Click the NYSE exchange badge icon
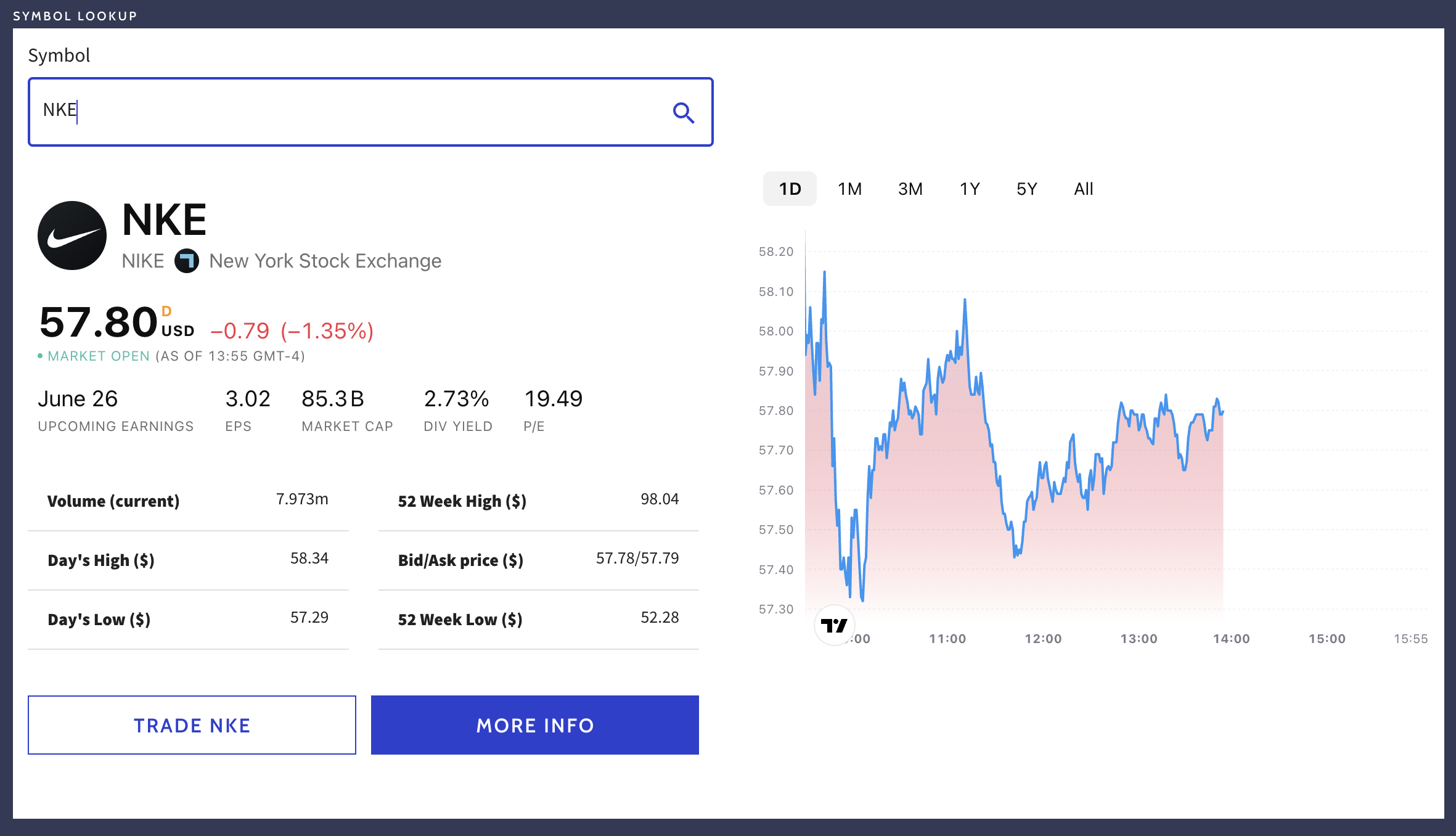1456x836 pixels. (186, 261)
